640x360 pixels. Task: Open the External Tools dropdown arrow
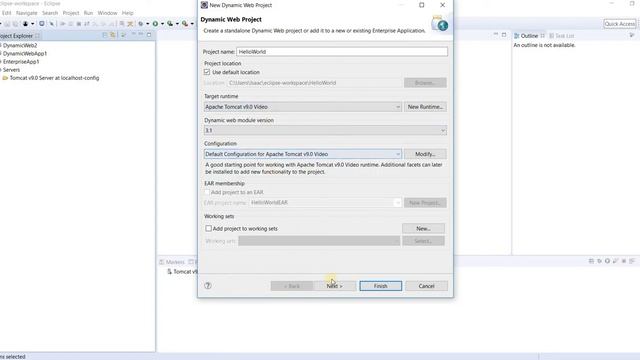click(192, 24)
